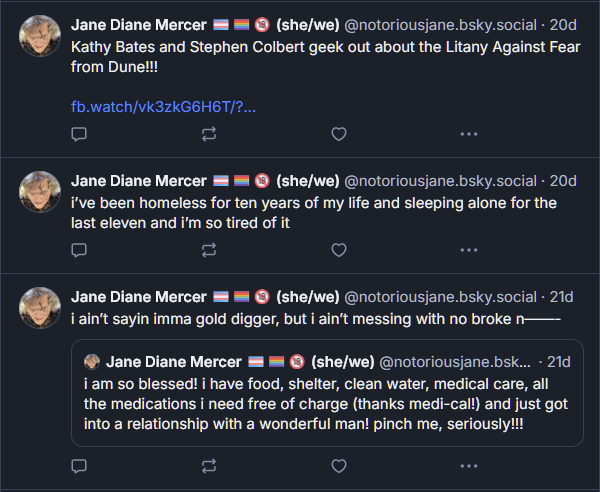
Task: Click the avatar on the homeless post
Action: [x=40, y=191]
